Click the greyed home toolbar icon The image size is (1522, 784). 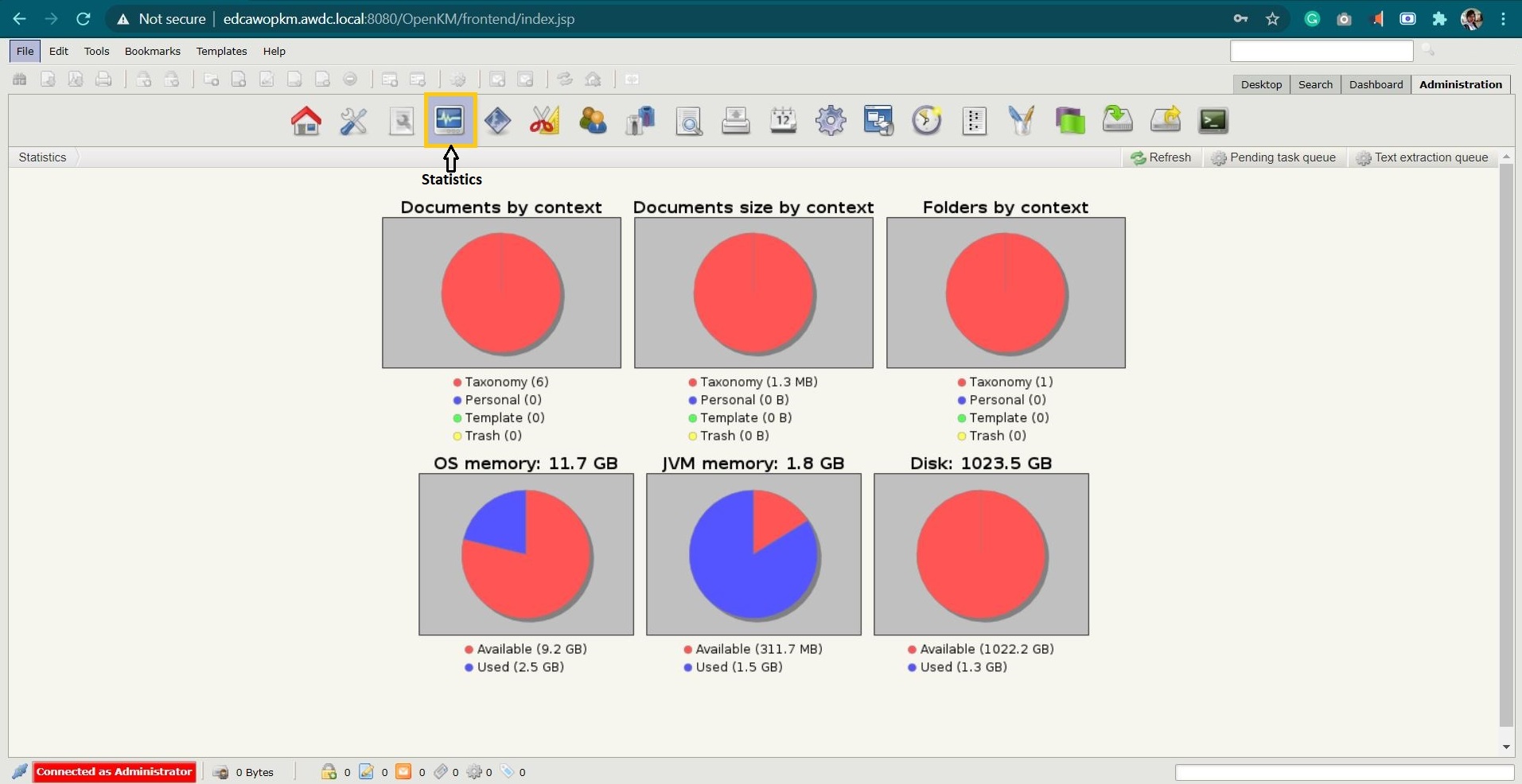click(x=593, y=80)
